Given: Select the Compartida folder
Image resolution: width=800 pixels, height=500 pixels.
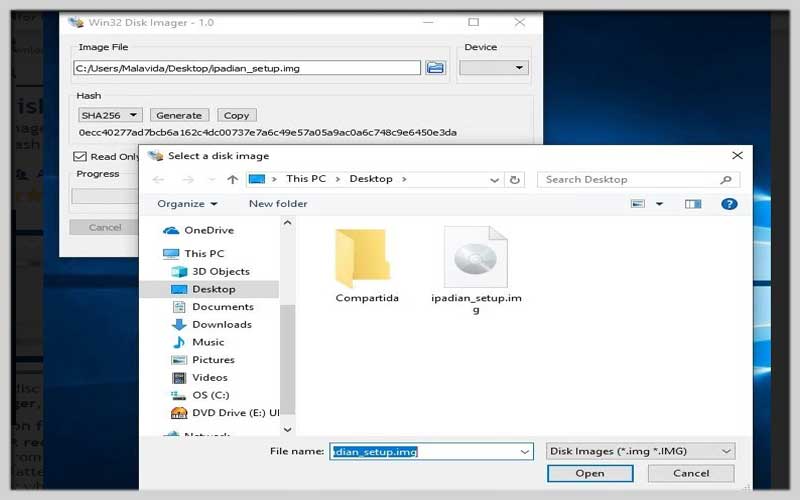Looking at the screenshot, I should (366, 266).
